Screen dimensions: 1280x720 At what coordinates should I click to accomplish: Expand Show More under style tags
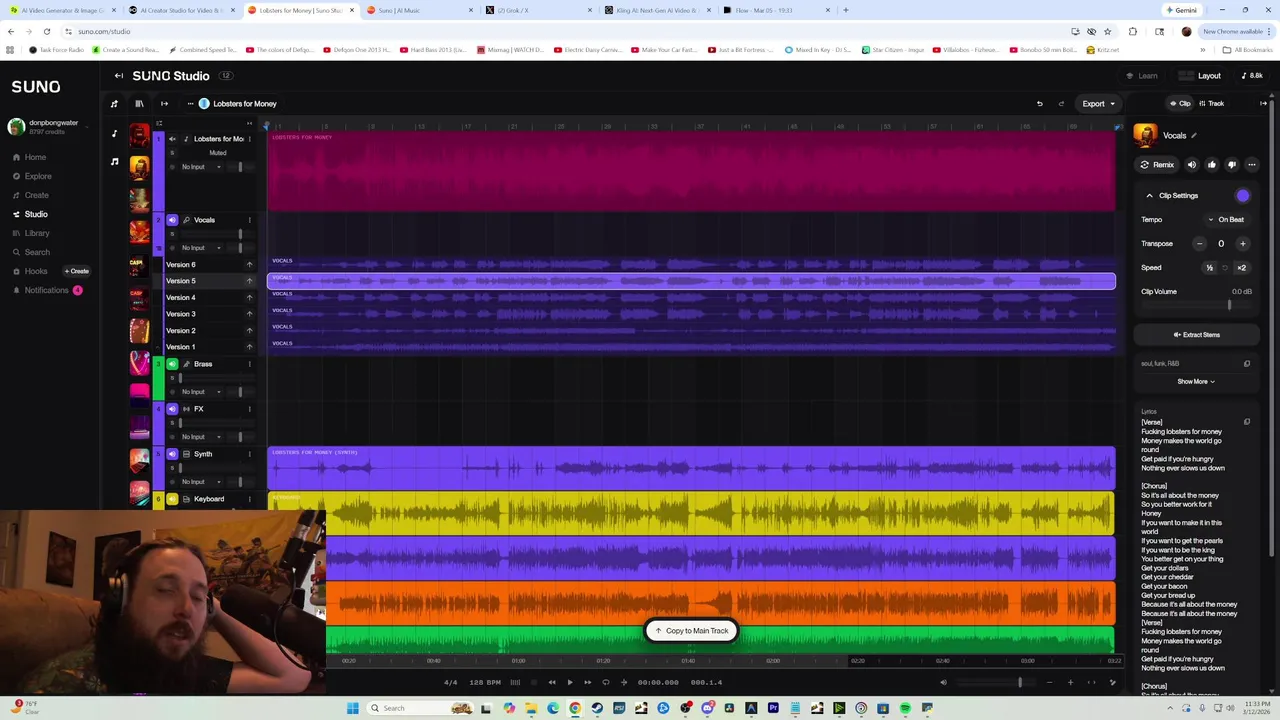1196,381
